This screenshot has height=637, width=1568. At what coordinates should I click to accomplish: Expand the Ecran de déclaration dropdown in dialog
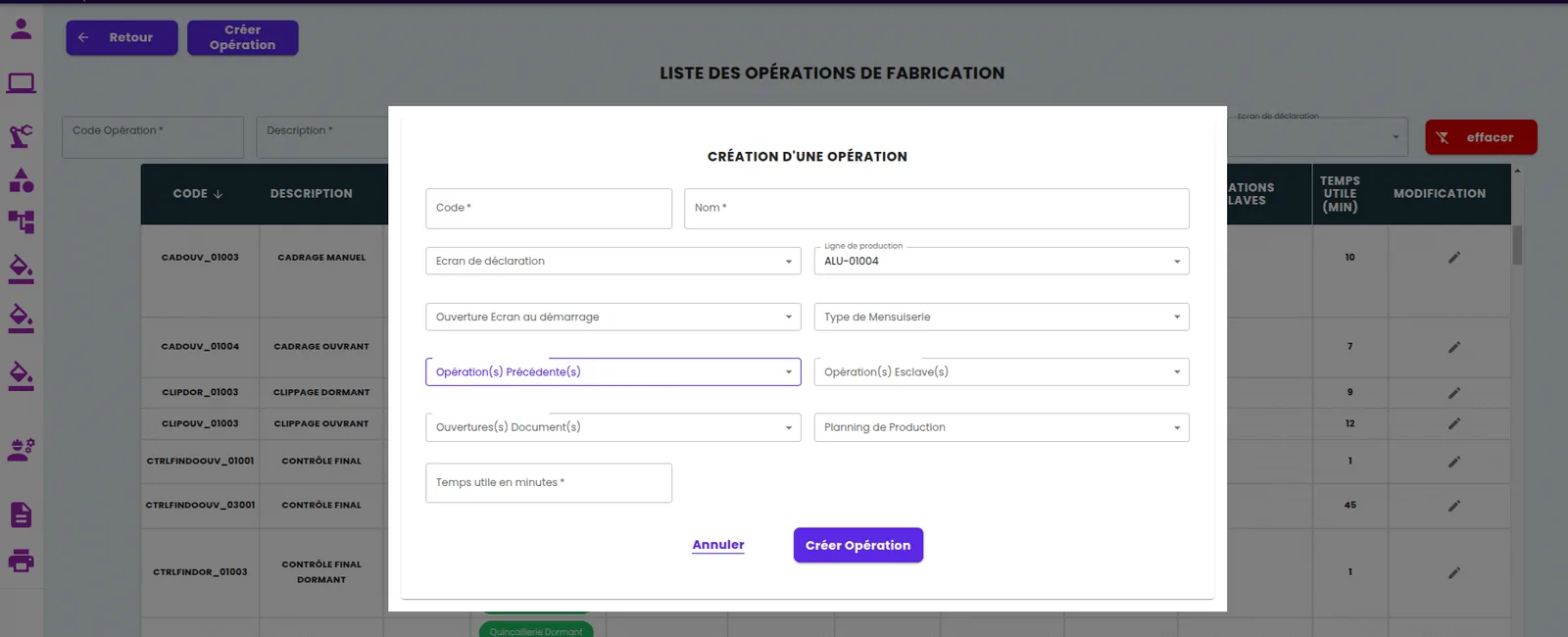[613, 261]
